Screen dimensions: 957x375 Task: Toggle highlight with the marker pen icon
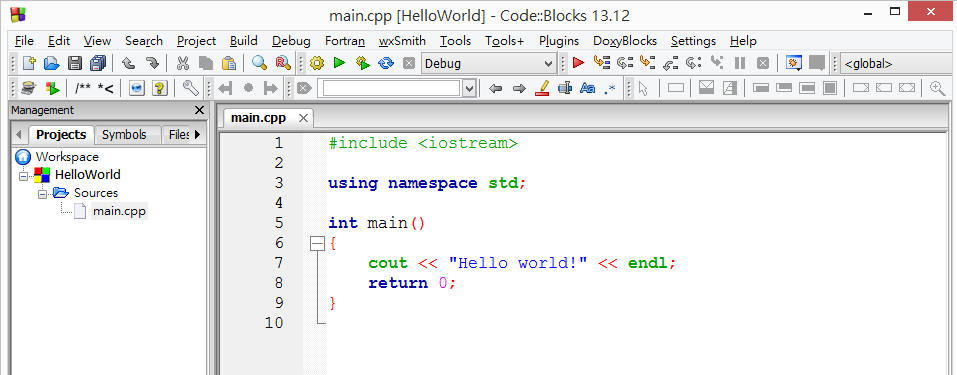[x=542, y=89]
